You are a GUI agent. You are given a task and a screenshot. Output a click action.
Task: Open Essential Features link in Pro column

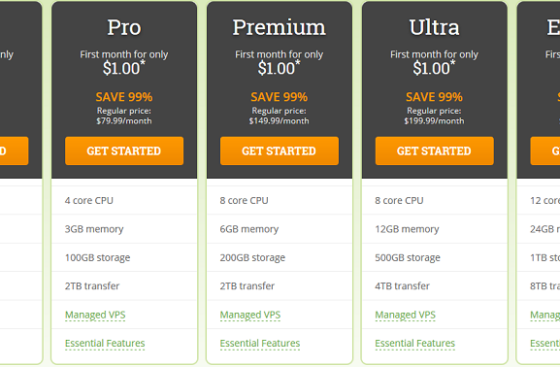pyautogui.click(x=105, y=343)
